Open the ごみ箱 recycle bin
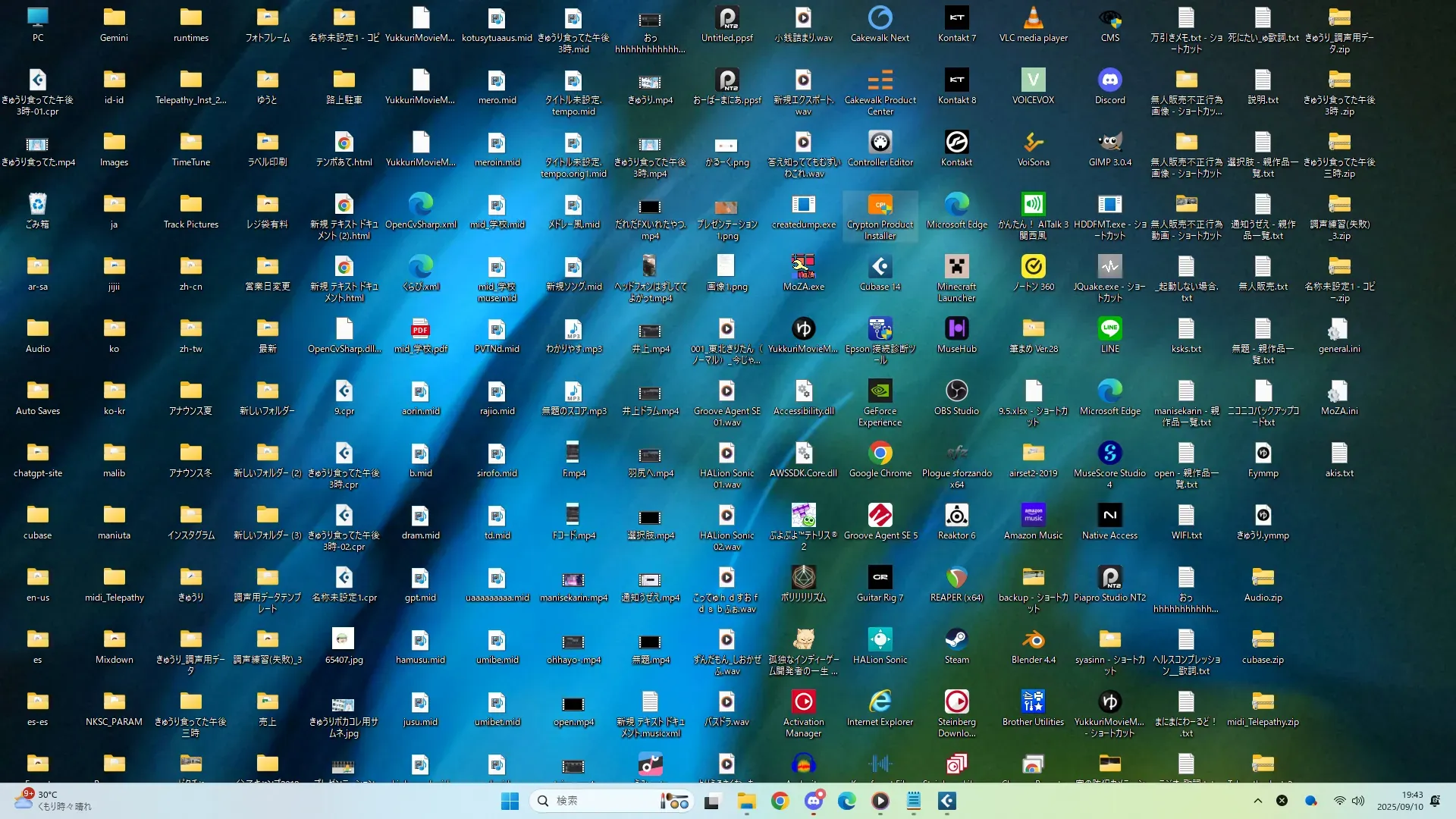 [37, 205]
